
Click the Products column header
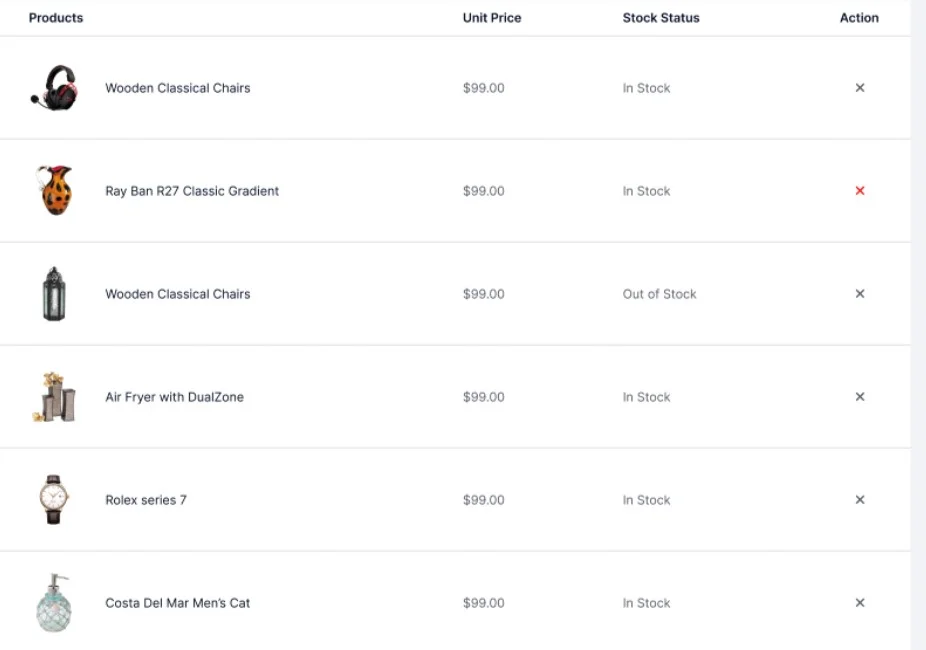tap(56, 18)
